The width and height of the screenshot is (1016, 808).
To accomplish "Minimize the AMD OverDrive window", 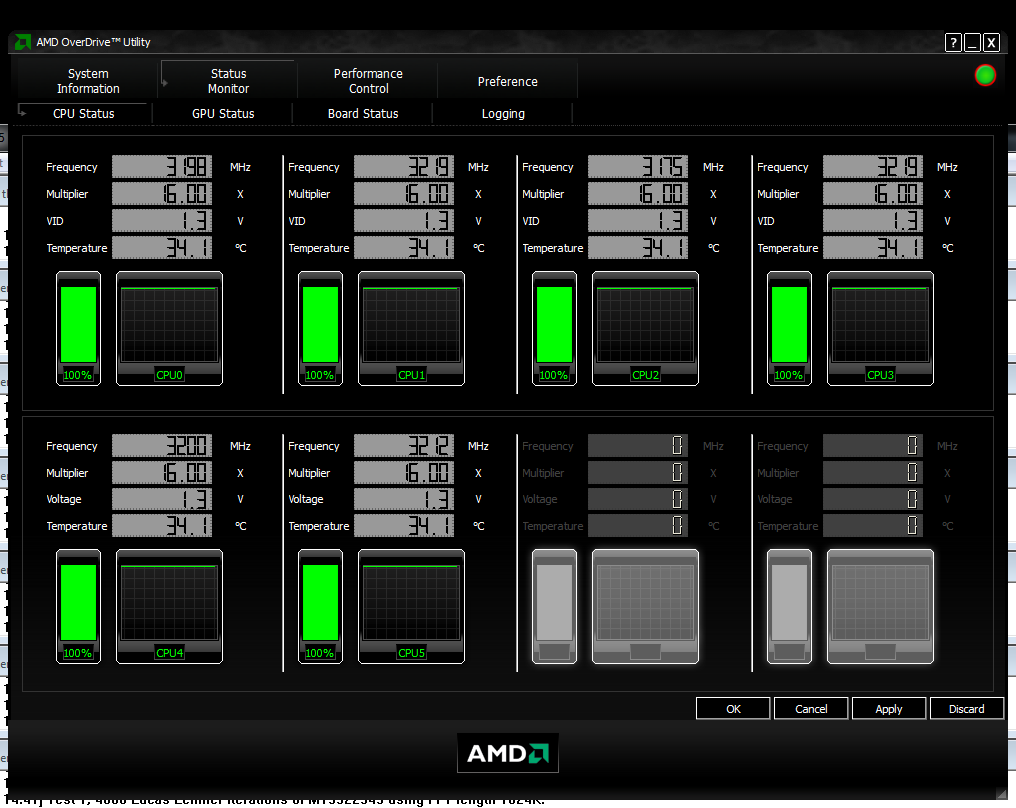I will click(972, 43).
